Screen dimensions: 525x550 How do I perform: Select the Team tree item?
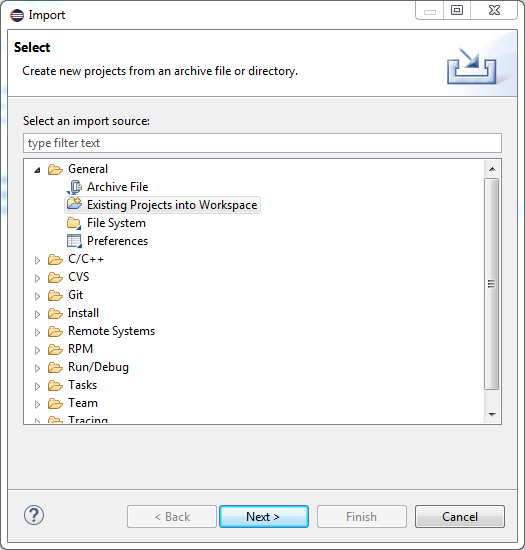pyautogui.click(x=83, y=403)
